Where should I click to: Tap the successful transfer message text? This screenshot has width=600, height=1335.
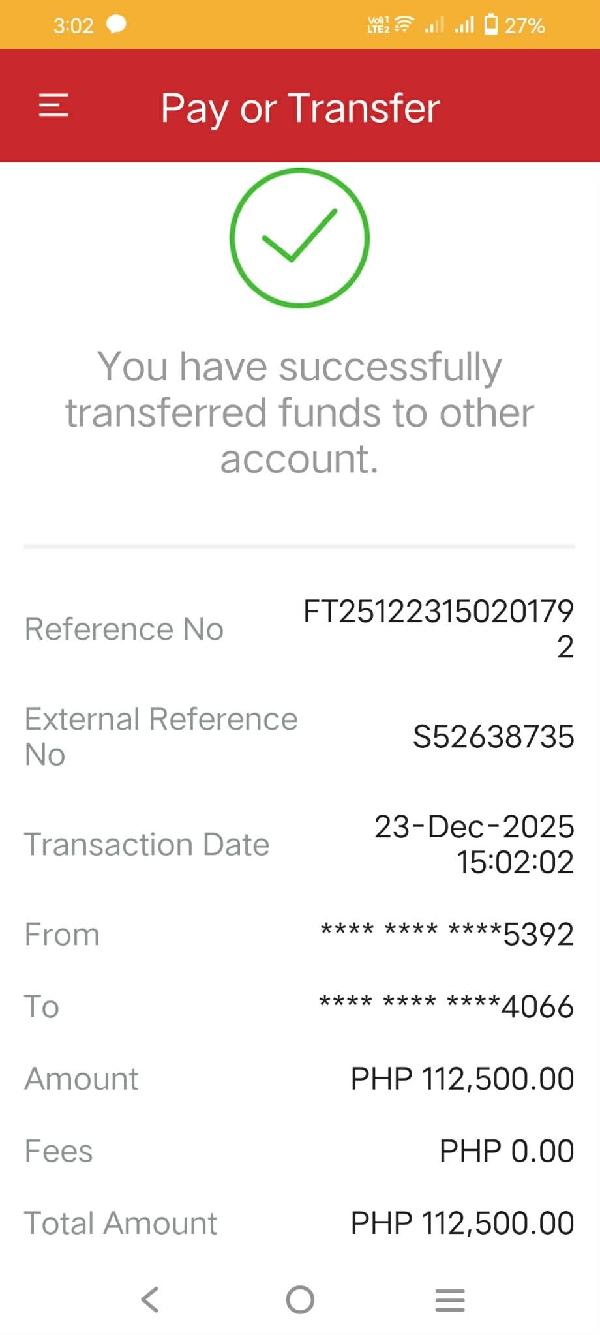(300, 413)
